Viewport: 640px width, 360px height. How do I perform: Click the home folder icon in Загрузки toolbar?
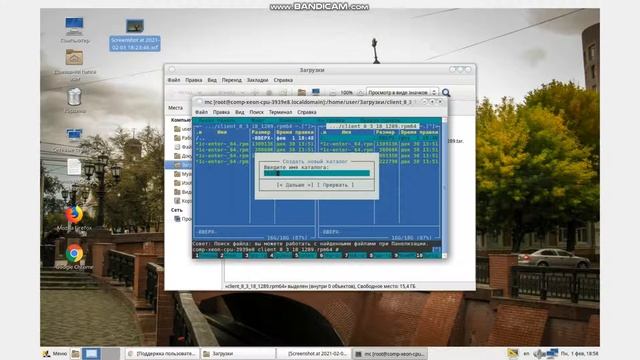click(302, 92)
